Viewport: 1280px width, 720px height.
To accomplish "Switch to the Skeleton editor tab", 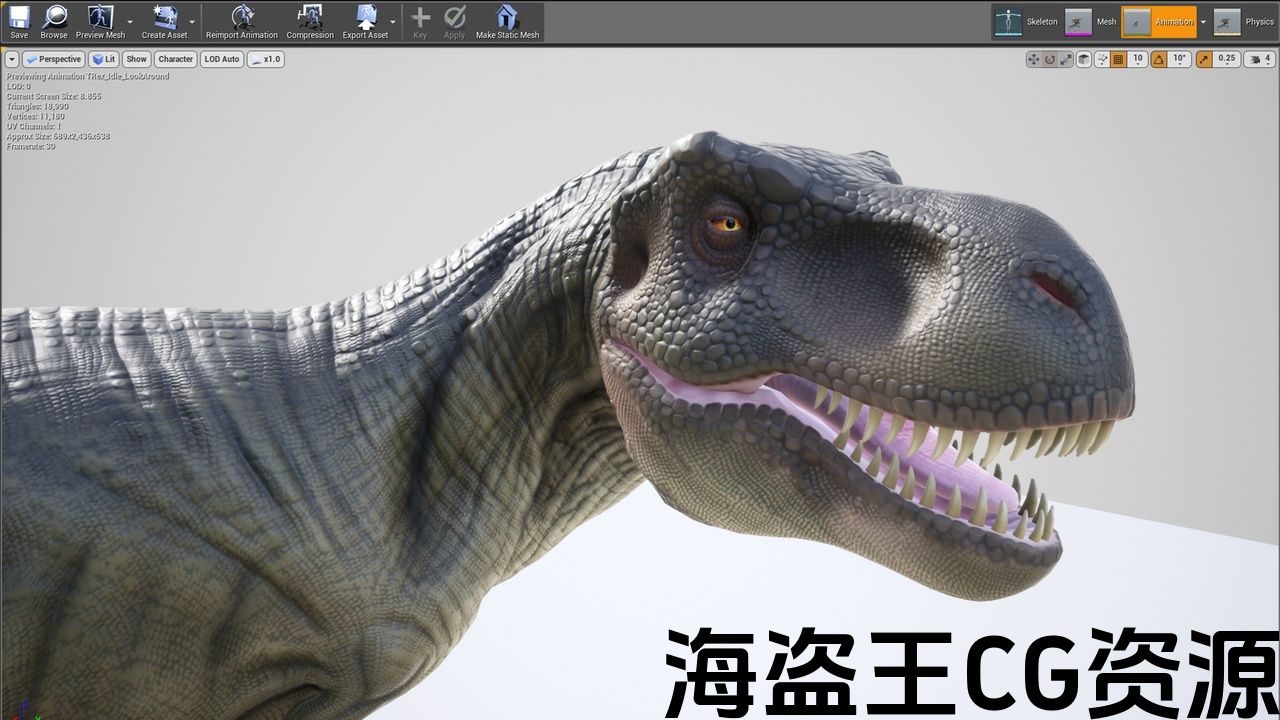I will click(x=1025, y=22).
